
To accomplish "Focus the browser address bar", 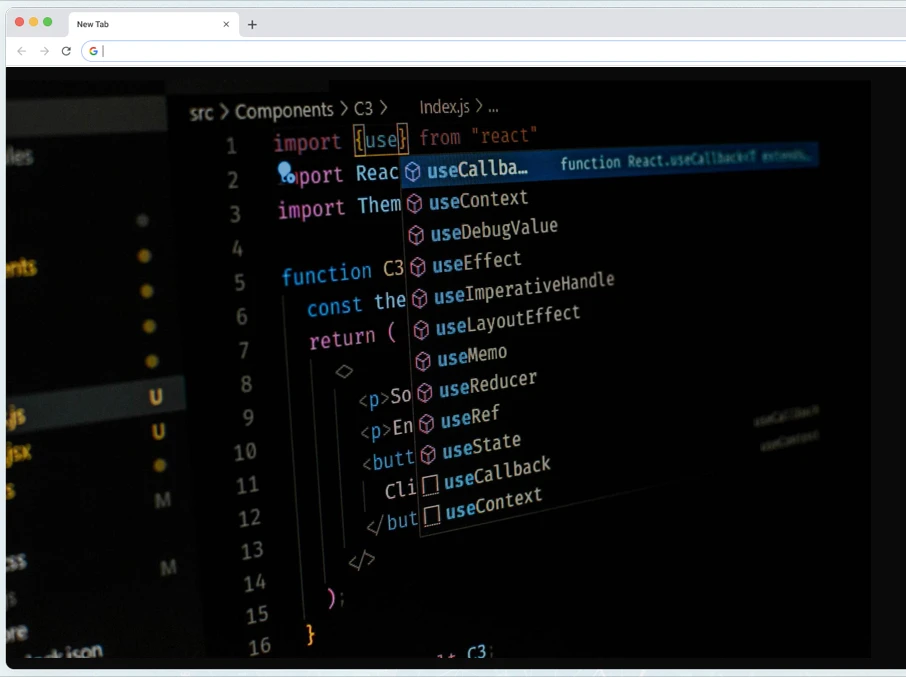I will pyautogui.click(x=497, y=51).
